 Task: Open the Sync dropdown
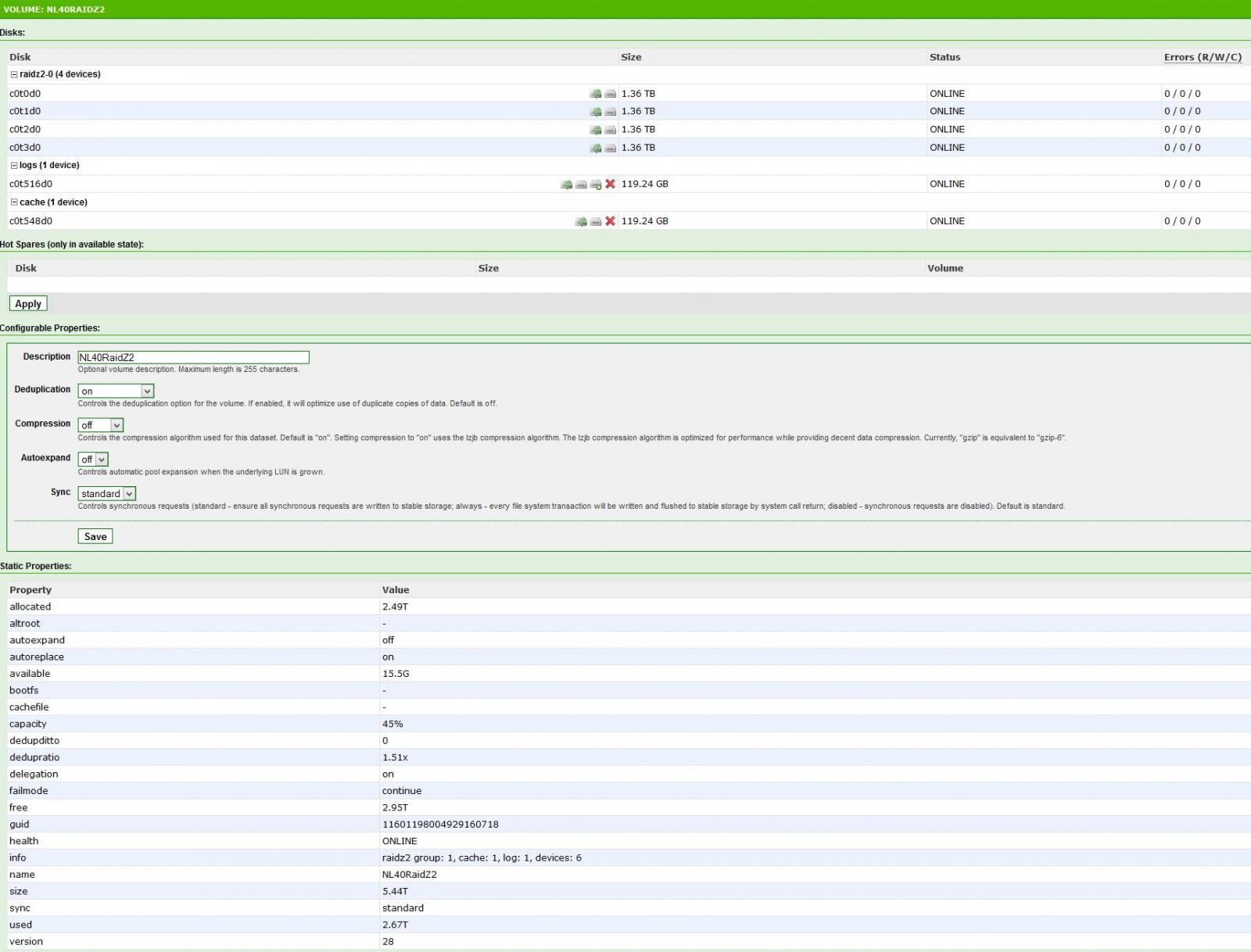click(107, 494)
